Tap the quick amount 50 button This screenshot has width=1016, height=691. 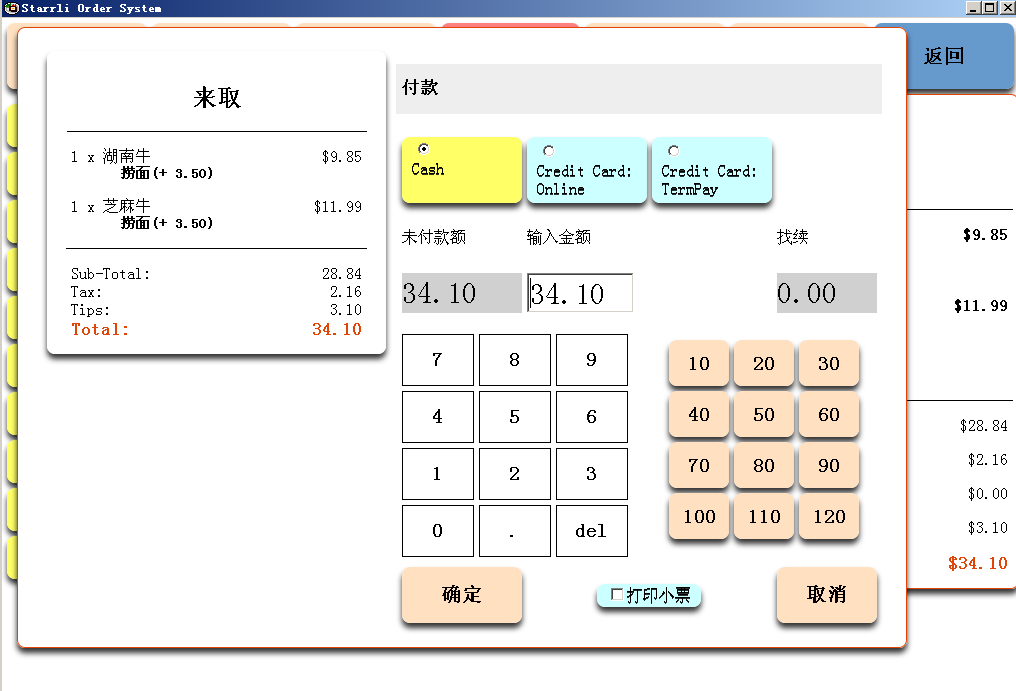(x=764, y=415)
